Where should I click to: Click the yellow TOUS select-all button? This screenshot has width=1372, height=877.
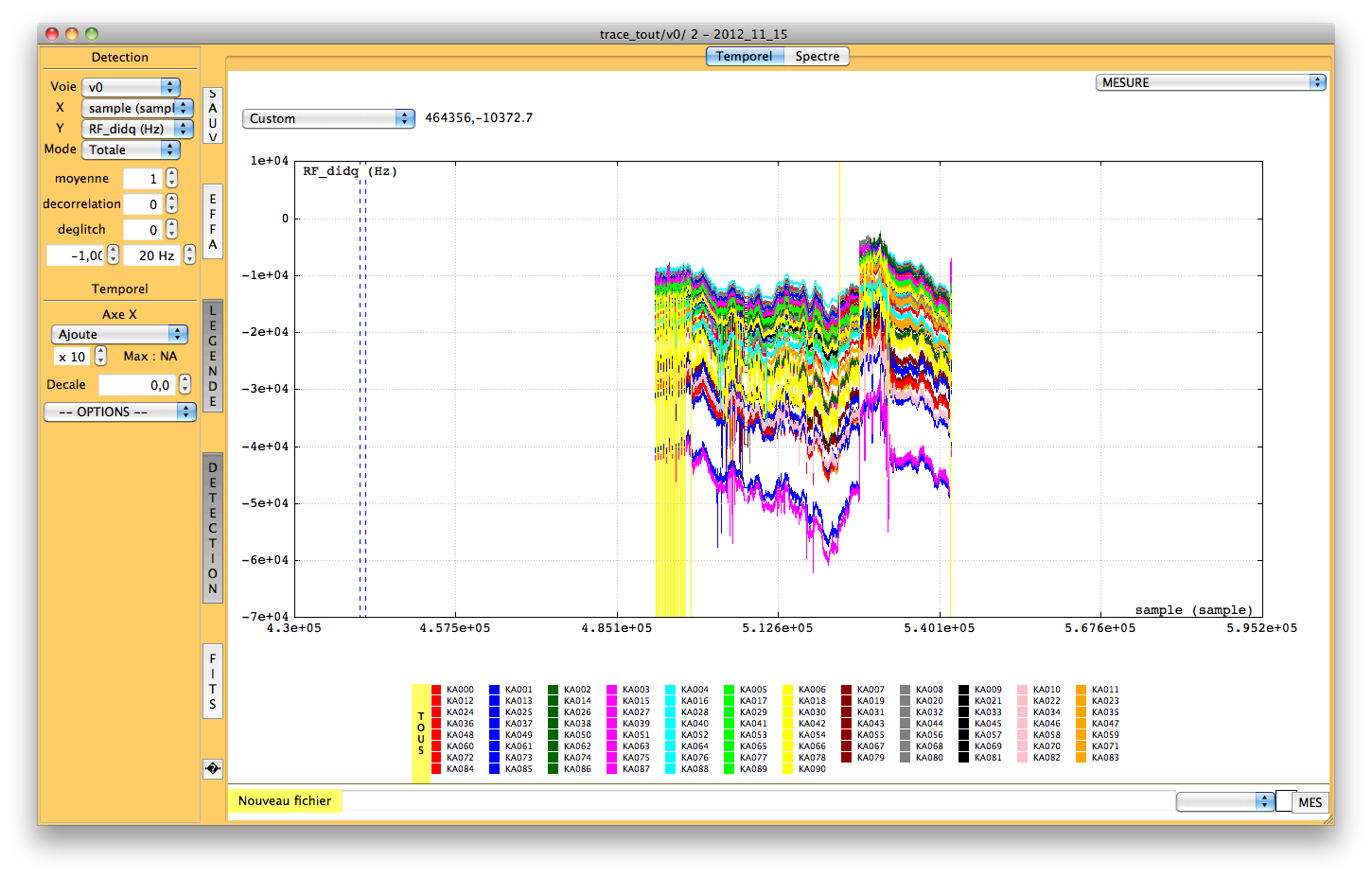point(421,733)
